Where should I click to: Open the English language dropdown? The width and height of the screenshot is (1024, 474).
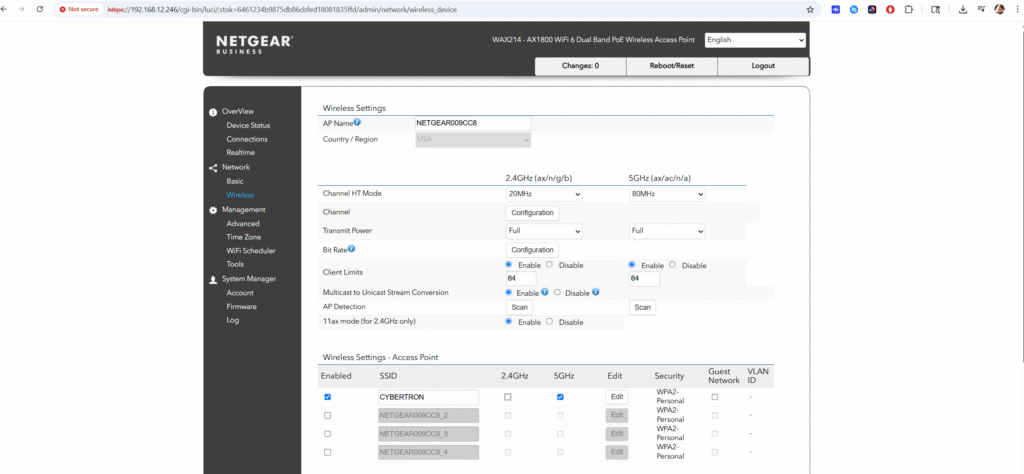756,40
